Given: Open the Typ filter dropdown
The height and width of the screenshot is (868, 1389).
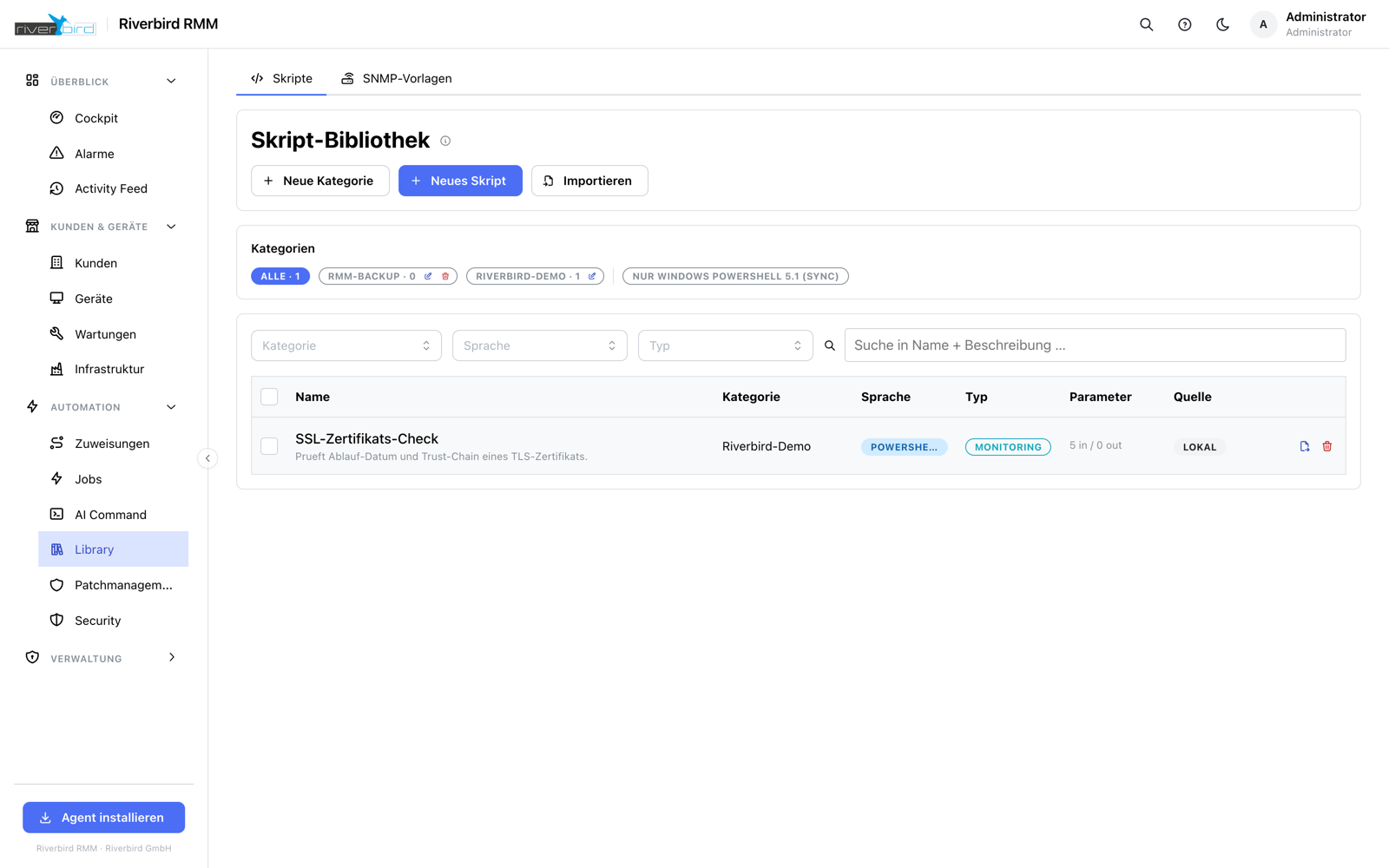Looking at the screenshot, I should point(726,345).
